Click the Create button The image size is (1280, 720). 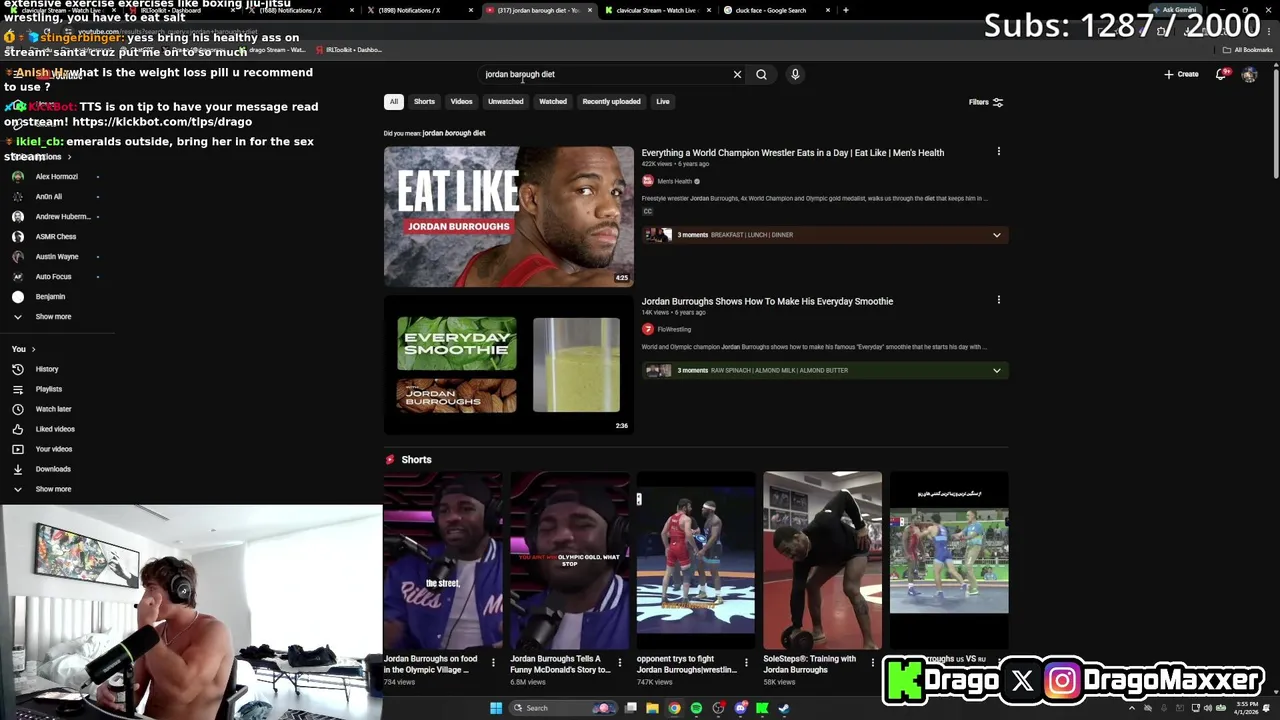coord(1181,74)
